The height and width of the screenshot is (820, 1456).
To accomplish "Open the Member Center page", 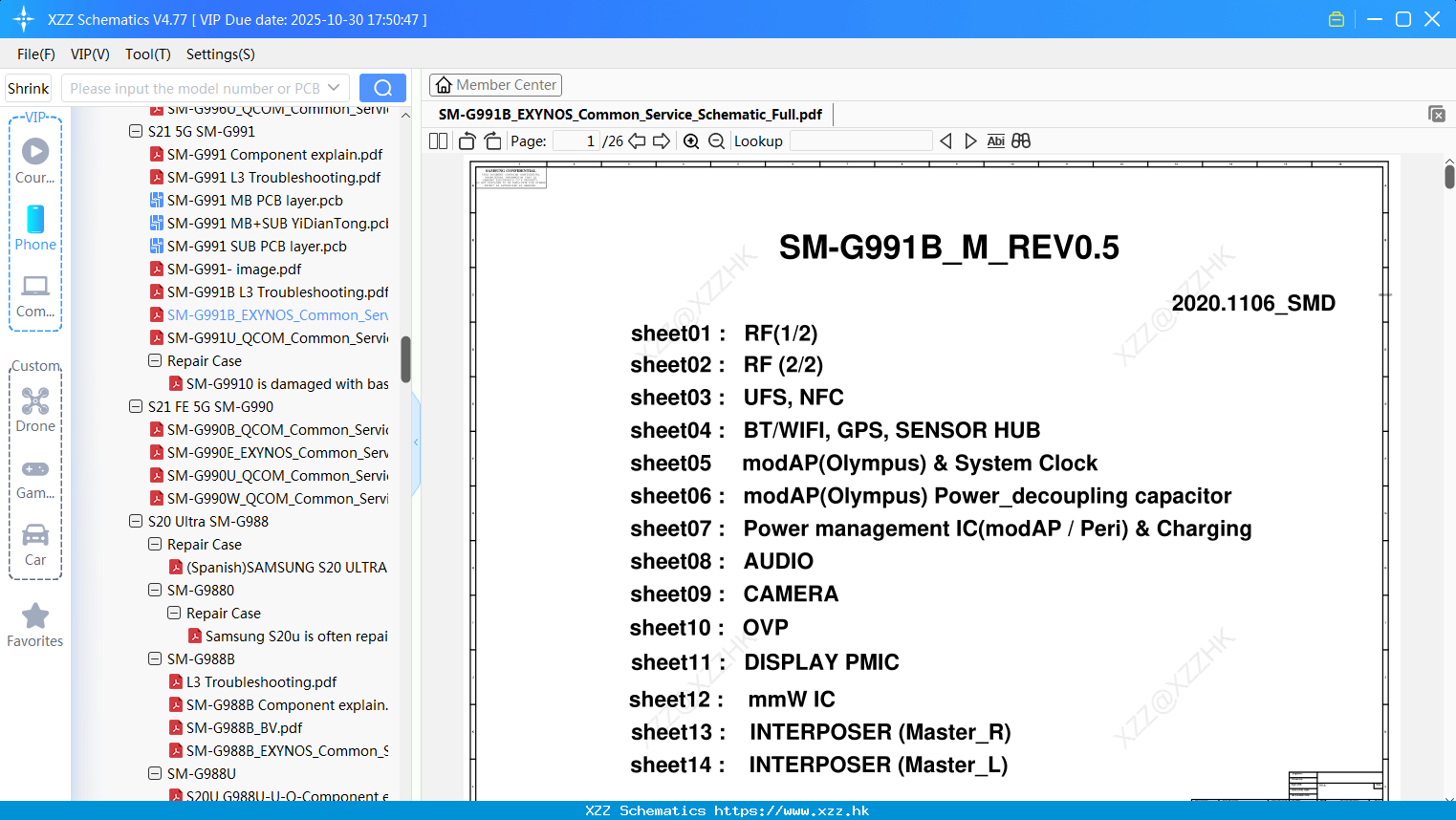I will coord(495,85).
